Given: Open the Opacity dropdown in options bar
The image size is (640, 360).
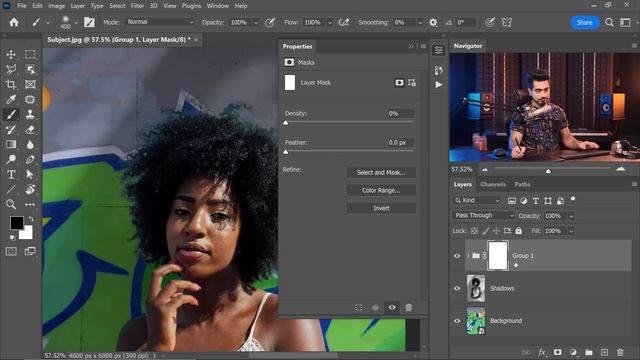Looking at the screenshot, I should [x=256, y=22].
